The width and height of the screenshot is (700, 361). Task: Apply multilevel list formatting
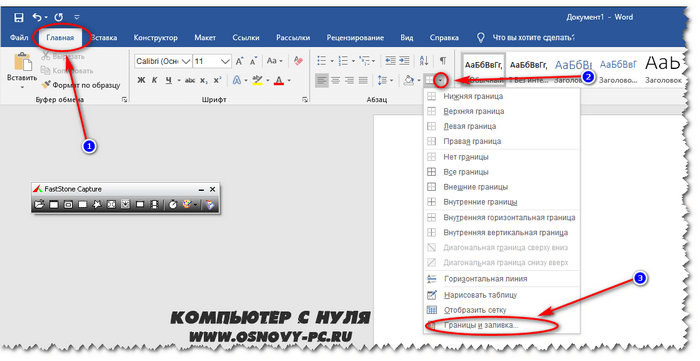(x=365, y=61)
